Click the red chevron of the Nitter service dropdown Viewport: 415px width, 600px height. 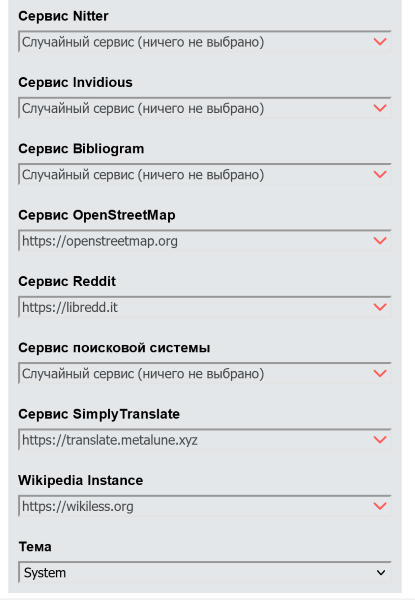click(380, 41)
